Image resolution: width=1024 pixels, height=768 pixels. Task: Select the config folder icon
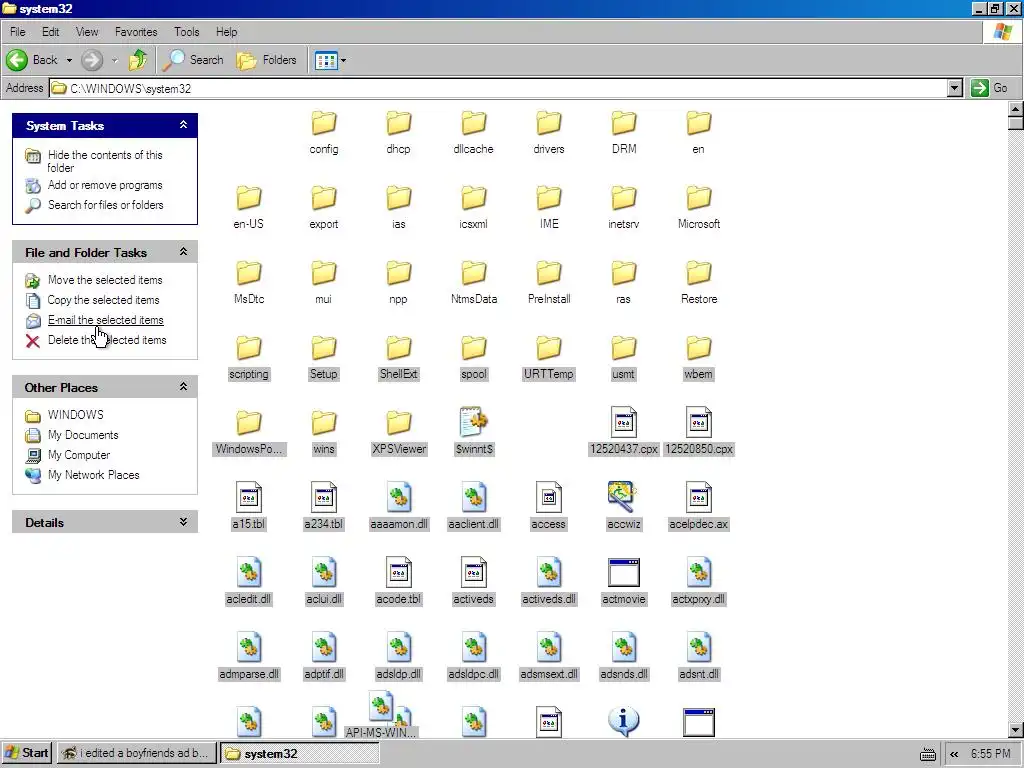(323, 123)
